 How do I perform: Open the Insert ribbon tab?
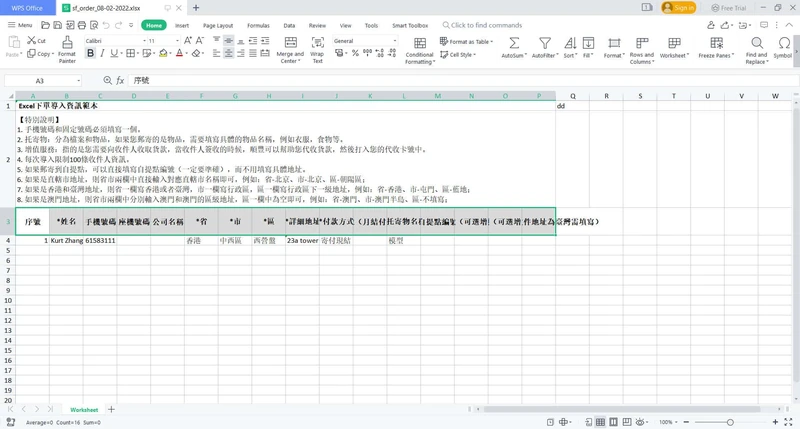[182, 26]
